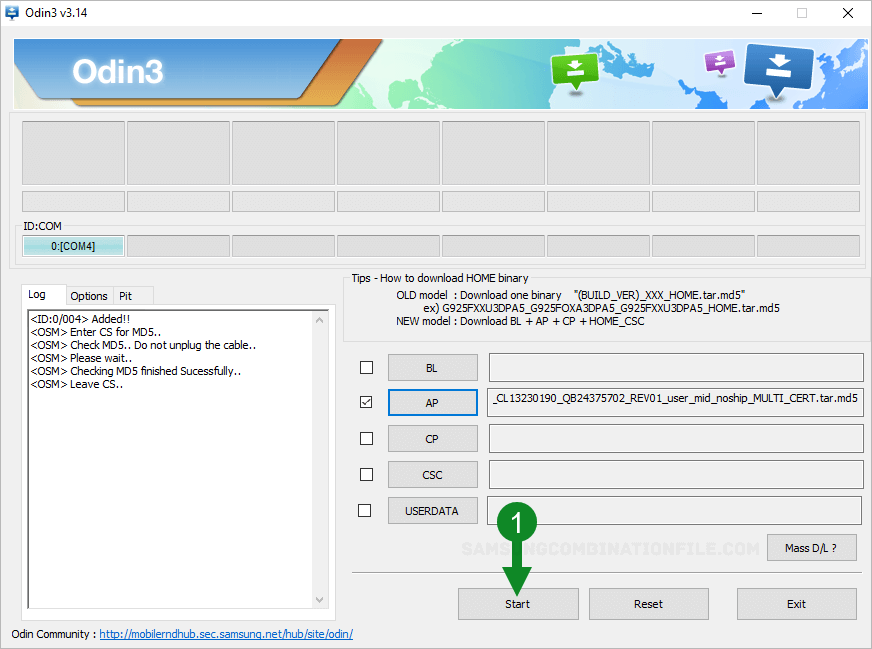872x649 pixels.
Task: Open the Odin Community samsung.net link
Action: click(226, 634)
